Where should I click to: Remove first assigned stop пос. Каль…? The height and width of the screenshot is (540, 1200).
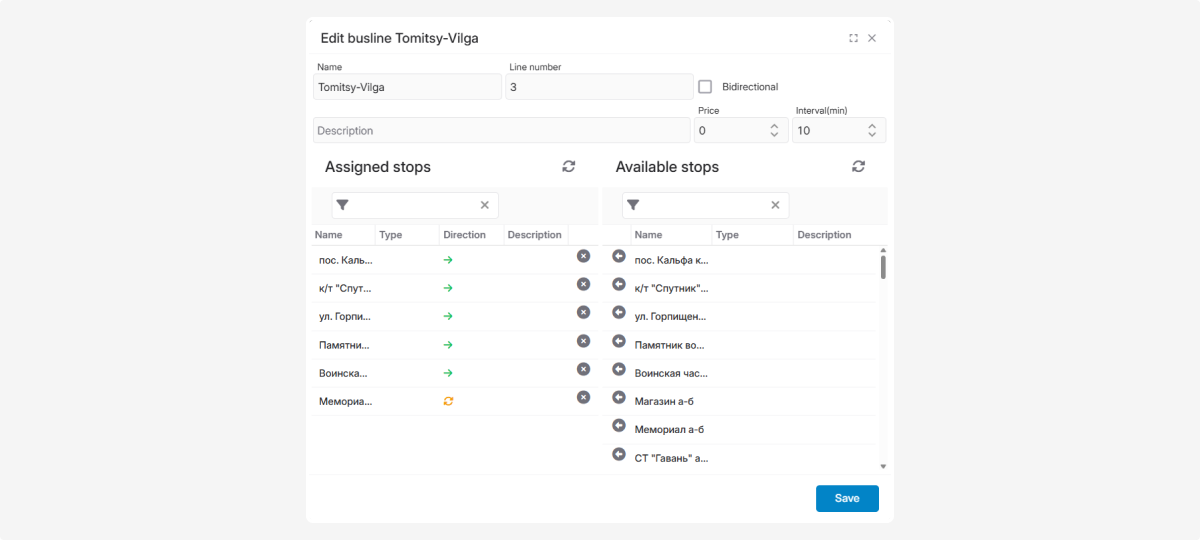click(584, 256)
